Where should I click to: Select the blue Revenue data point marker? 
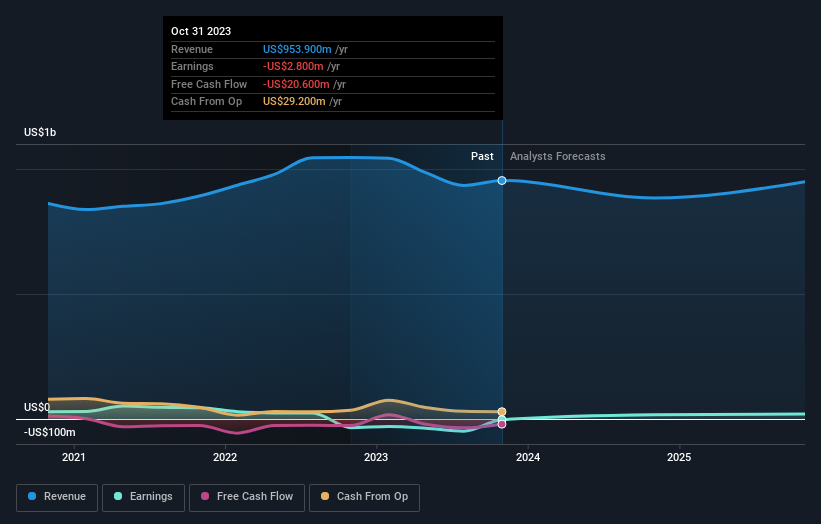click(x=502, y=181)
